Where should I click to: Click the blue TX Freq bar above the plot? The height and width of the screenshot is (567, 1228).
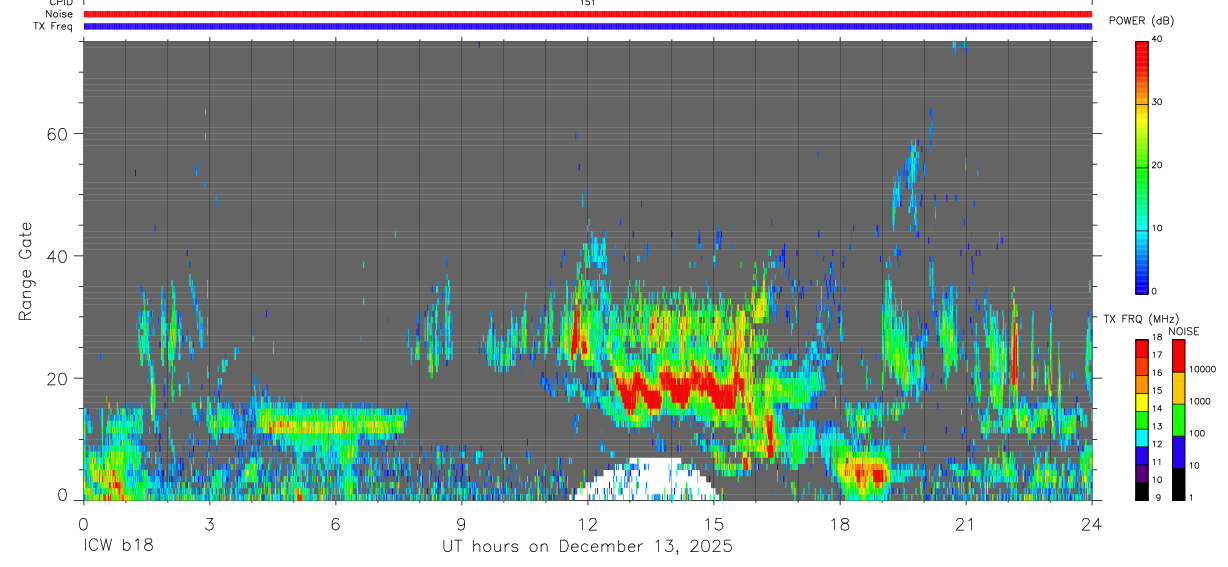587,26
